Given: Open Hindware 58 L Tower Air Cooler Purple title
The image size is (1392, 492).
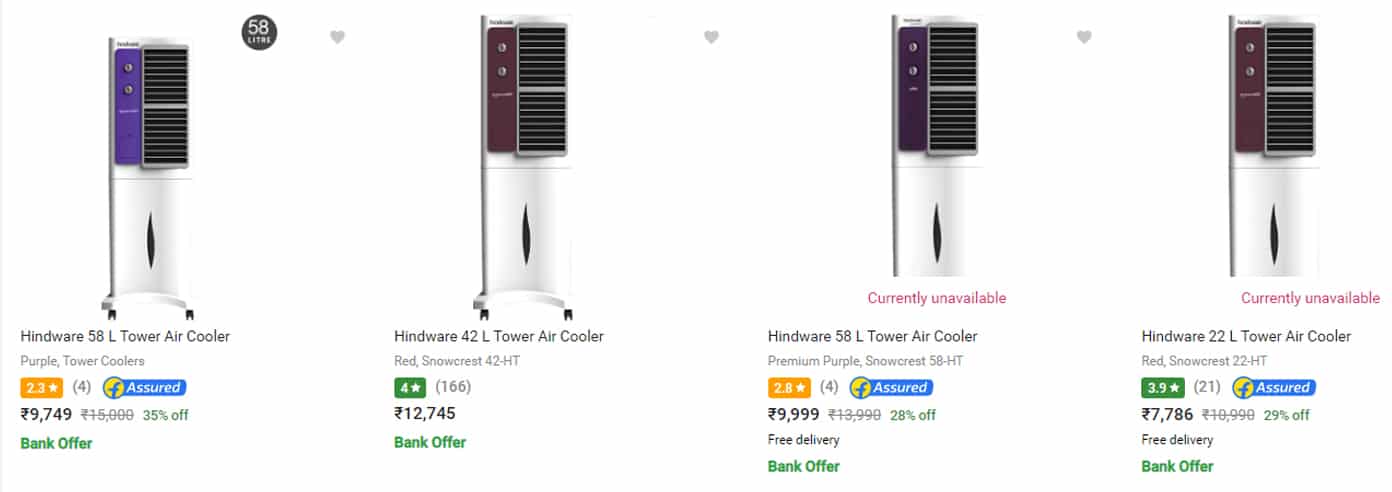Looking at the screenshot, I should [125, 336].
